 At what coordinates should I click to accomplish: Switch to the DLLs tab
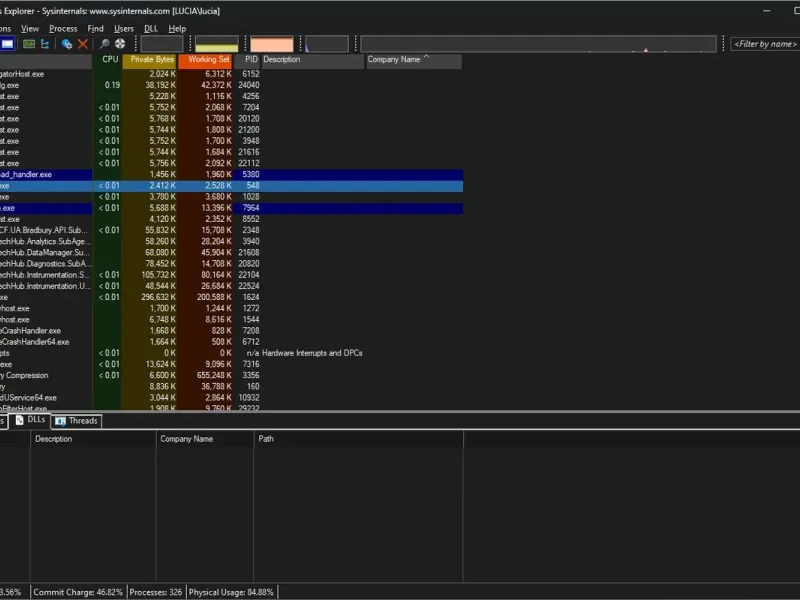pos(31,420)
